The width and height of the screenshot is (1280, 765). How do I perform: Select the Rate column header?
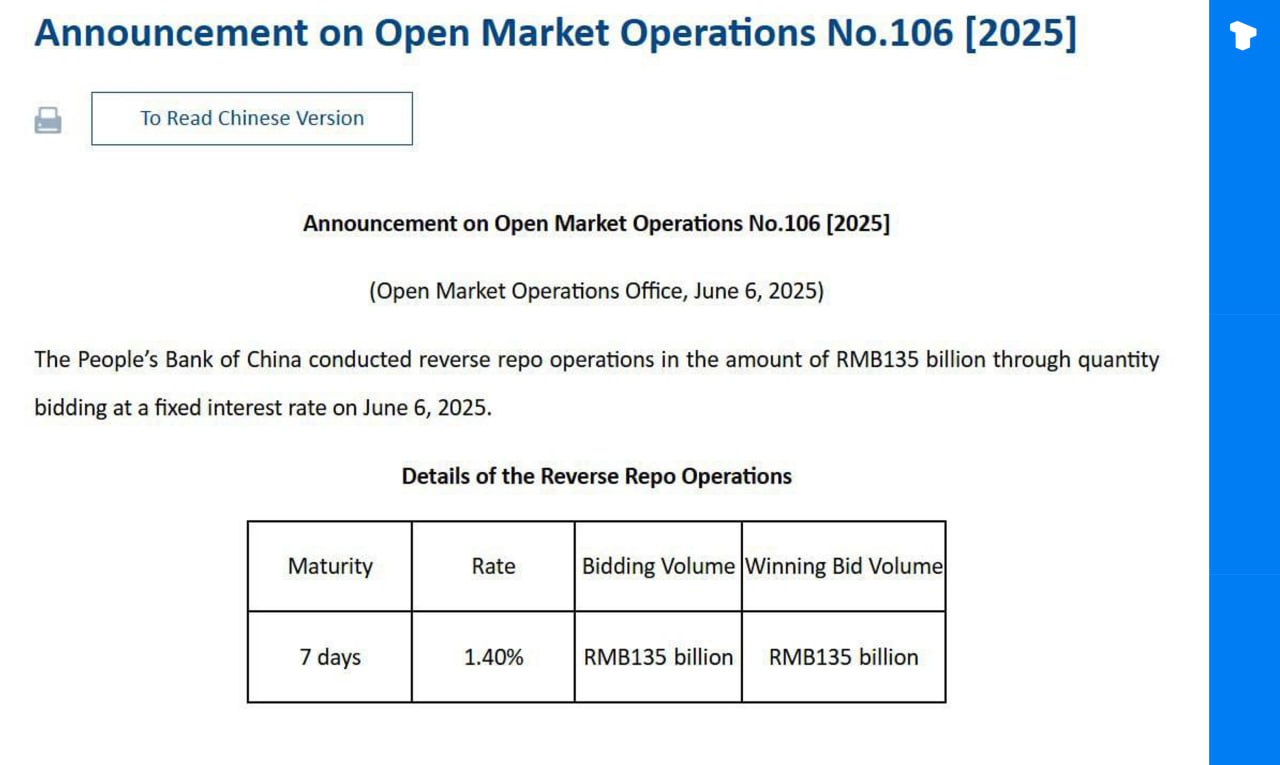click(493, 566)
